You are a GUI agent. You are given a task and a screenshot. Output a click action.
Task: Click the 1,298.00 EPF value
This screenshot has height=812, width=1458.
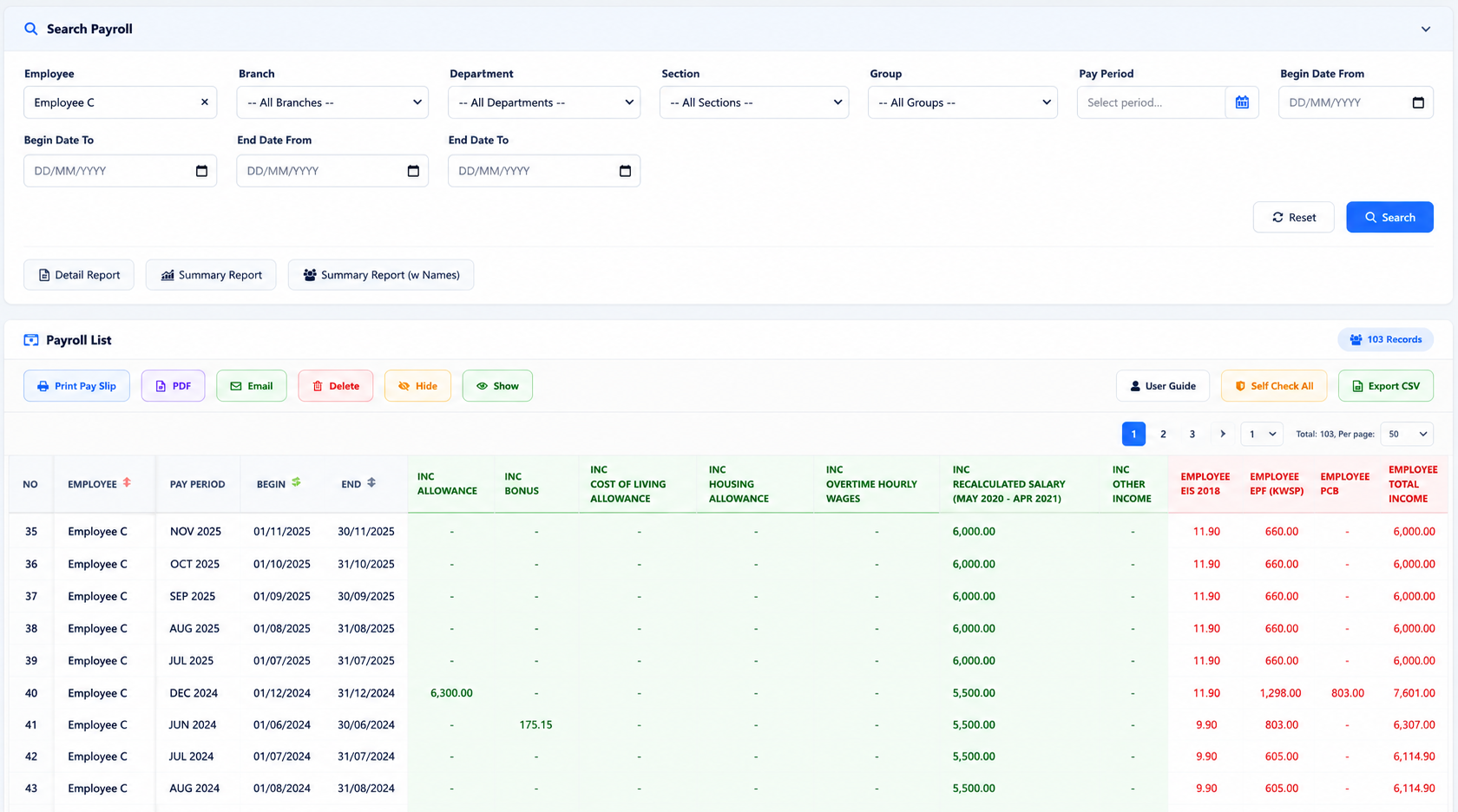[x=1280, y=693]
